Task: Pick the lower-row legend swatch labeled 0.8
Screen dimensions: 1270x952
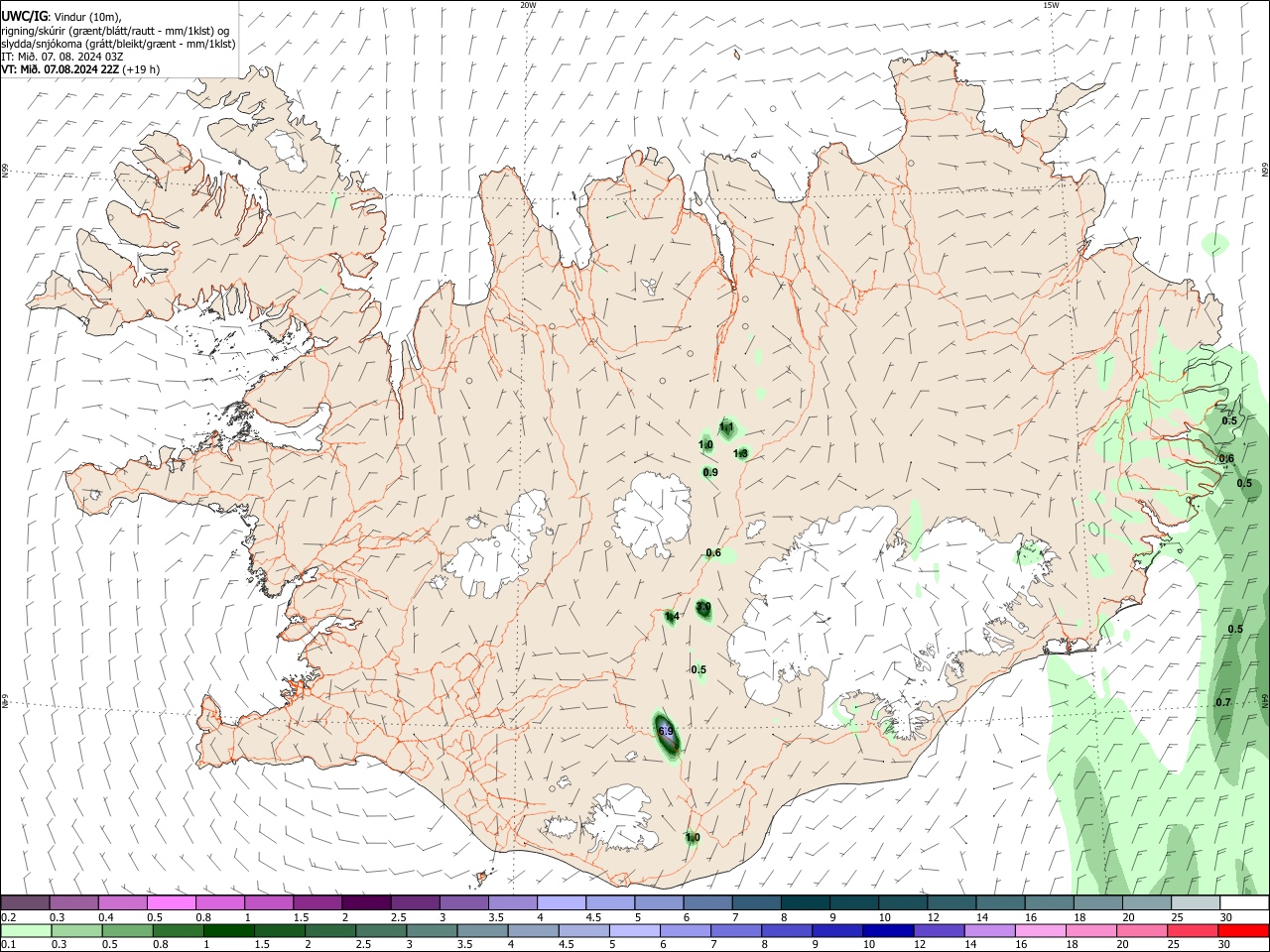Action: [x=178, y=931]
